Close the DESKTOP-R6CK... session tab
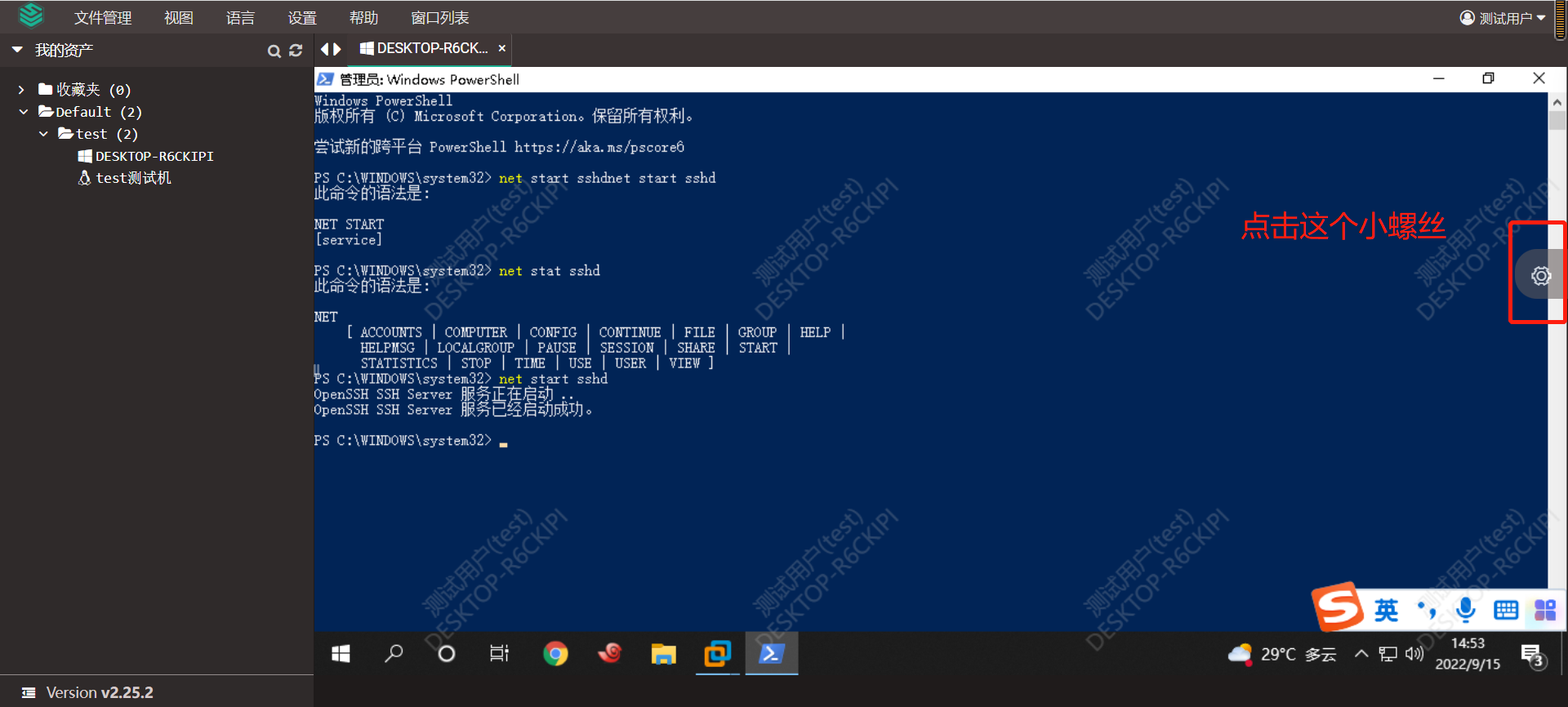The width and height of the screenshot is (1568, 707). [502, 48]
